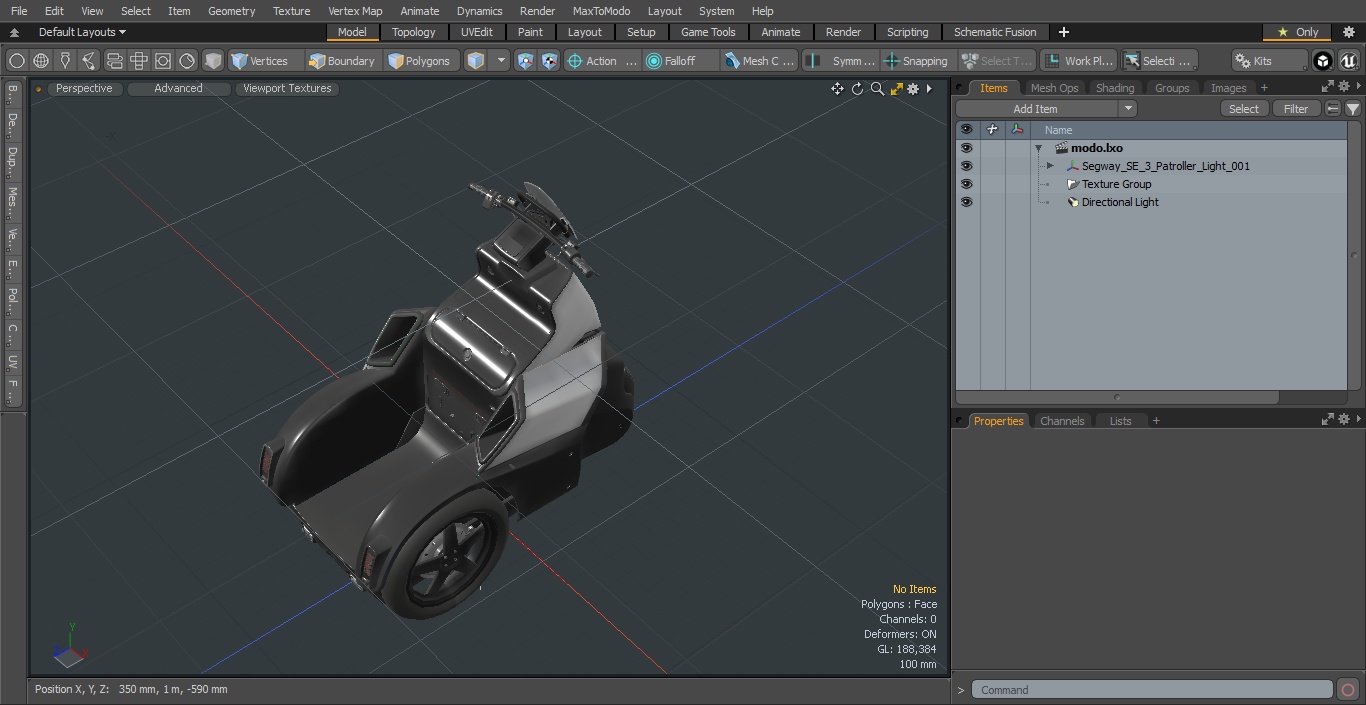Switch to Boundary selection mode
This screenshot has width=1366, height=705.
click(x=342, y=61)
